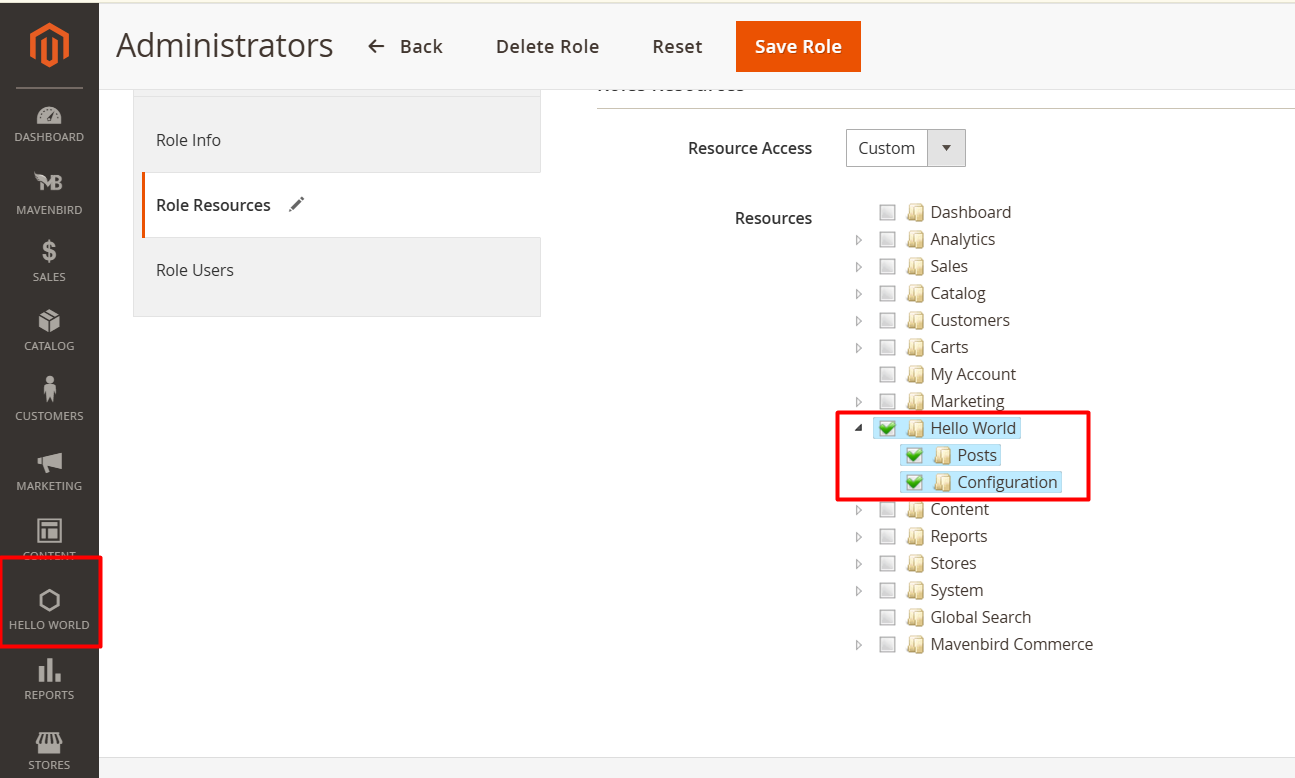Open the Reports sidebar menu
Viewport: 1295px width, 778px height.
pos(49,679)
